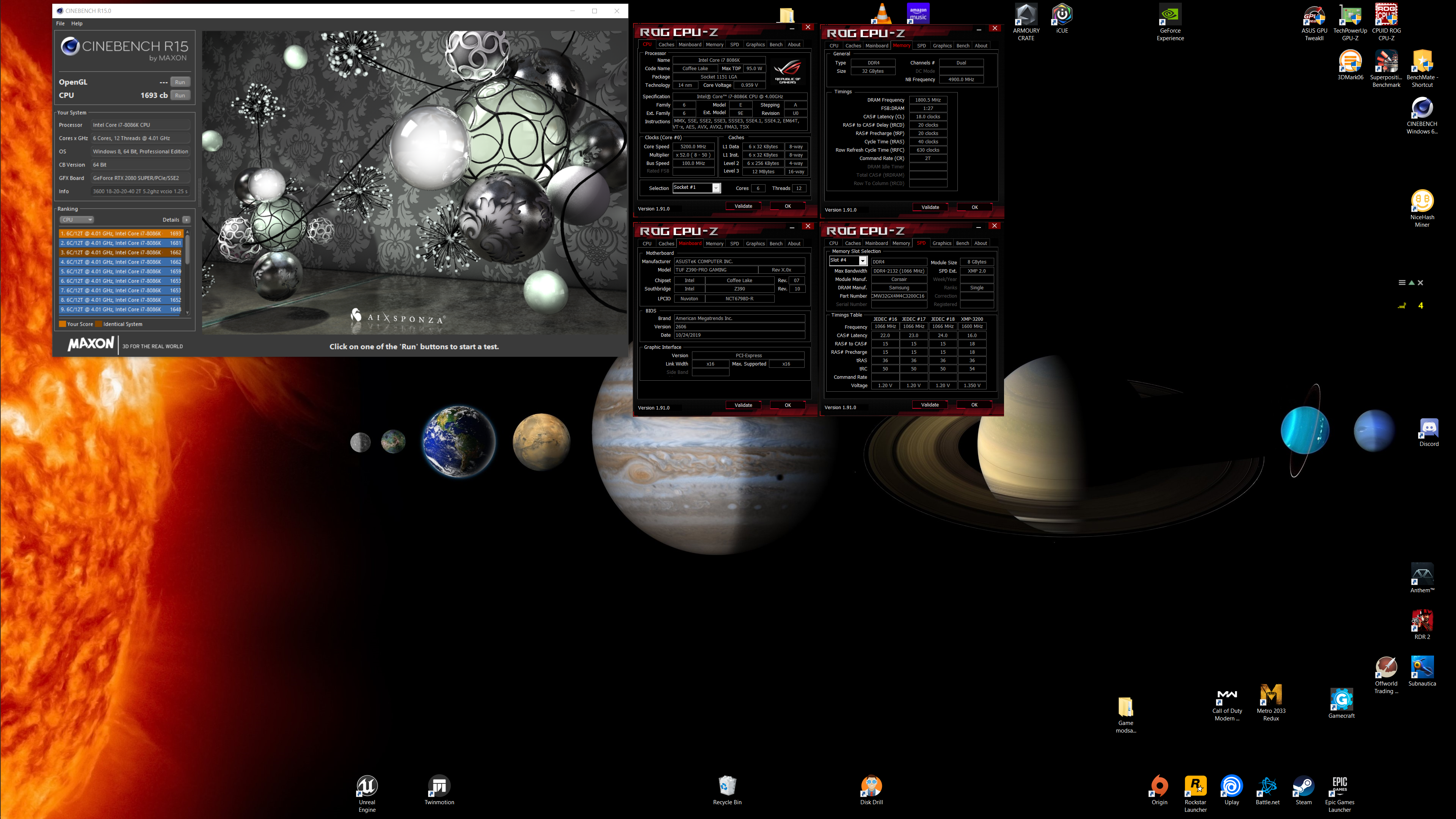Open Slot #4 memory slot dropdown
The height and width of the screenshot is (819, 1456).
pos(848,260)
